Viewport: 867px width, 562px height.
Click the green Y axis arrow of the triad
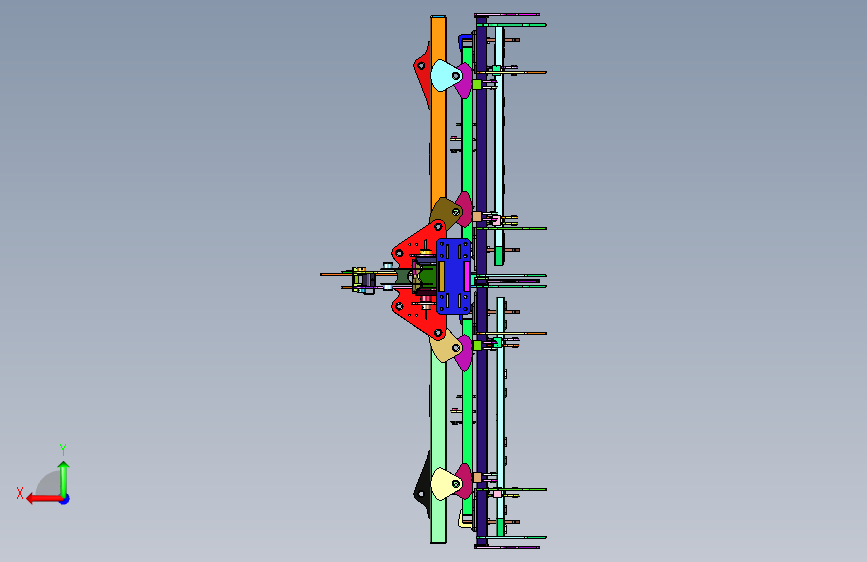(x=64, y=479)
